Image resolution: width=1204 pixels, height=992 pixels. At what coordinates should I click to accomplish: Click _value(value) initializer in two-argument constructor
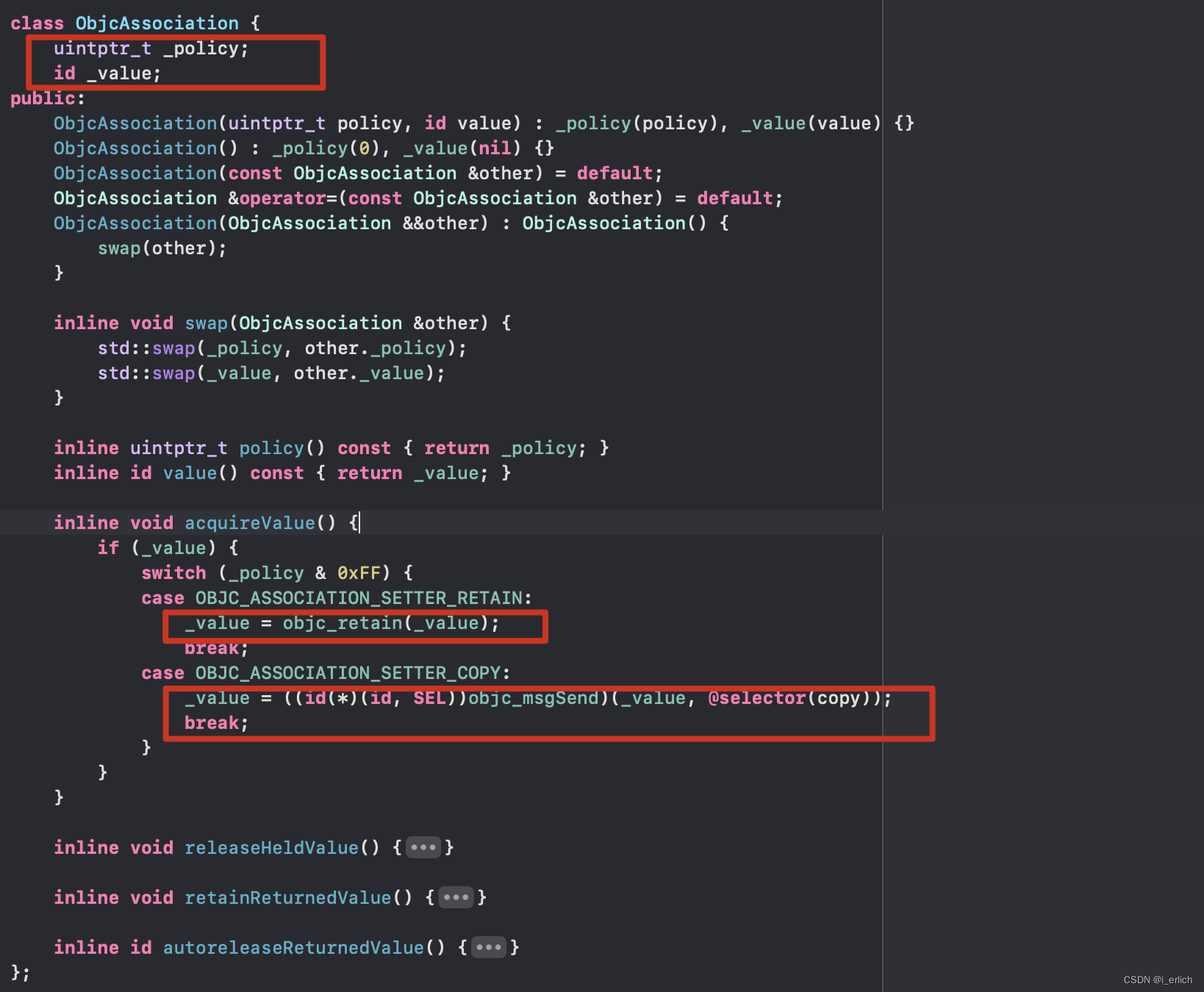[811, 123]
